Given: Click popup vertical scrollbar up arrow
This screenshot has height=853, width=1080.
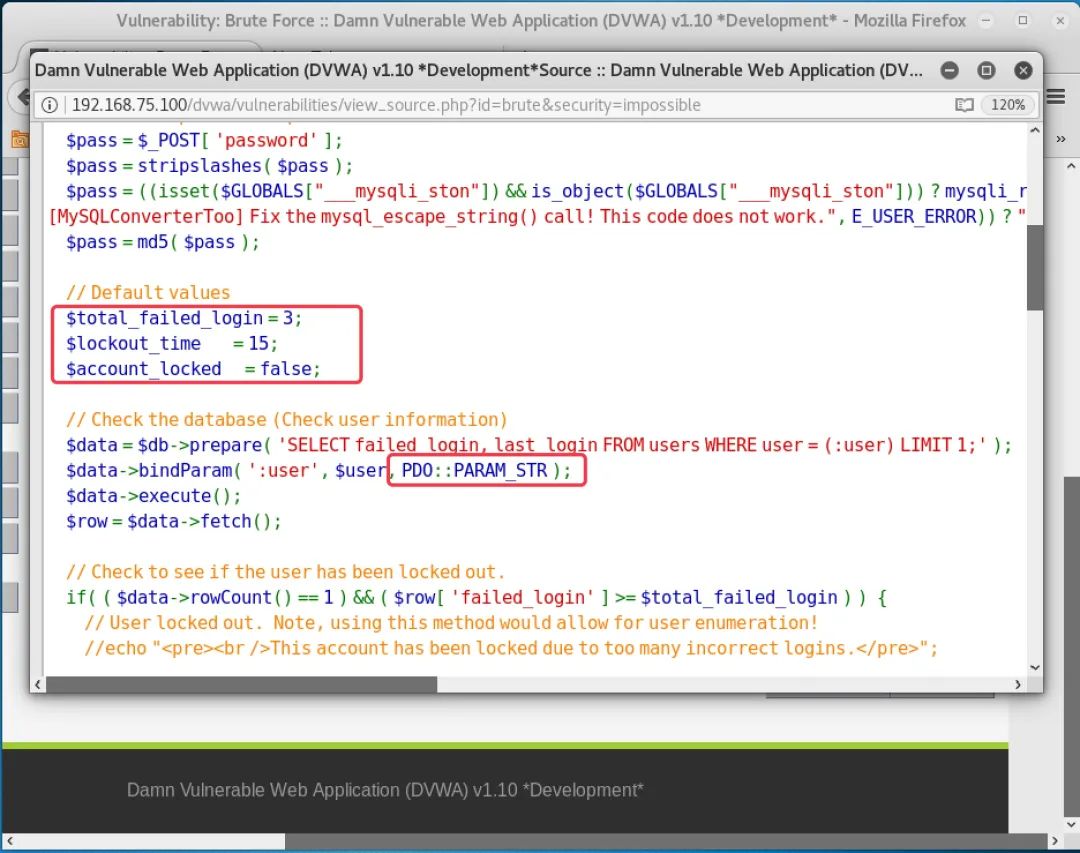Looking at the screenshot, I should (1035, 131).
